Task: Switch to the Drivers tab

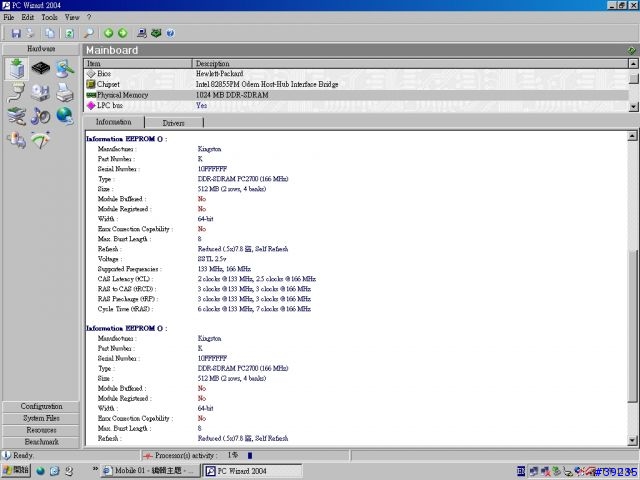Action: (x=173, y=123)
